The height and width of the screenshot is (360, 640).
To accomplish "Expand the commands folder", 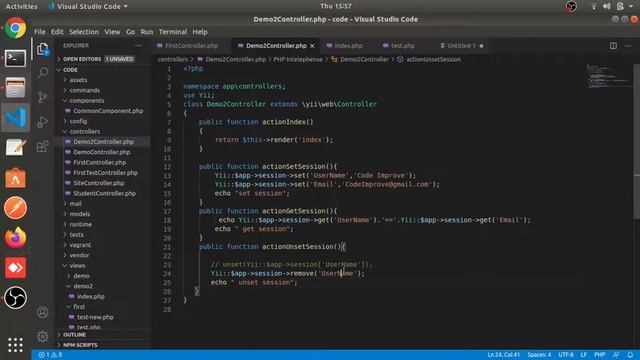I will (x=84, y=90).
